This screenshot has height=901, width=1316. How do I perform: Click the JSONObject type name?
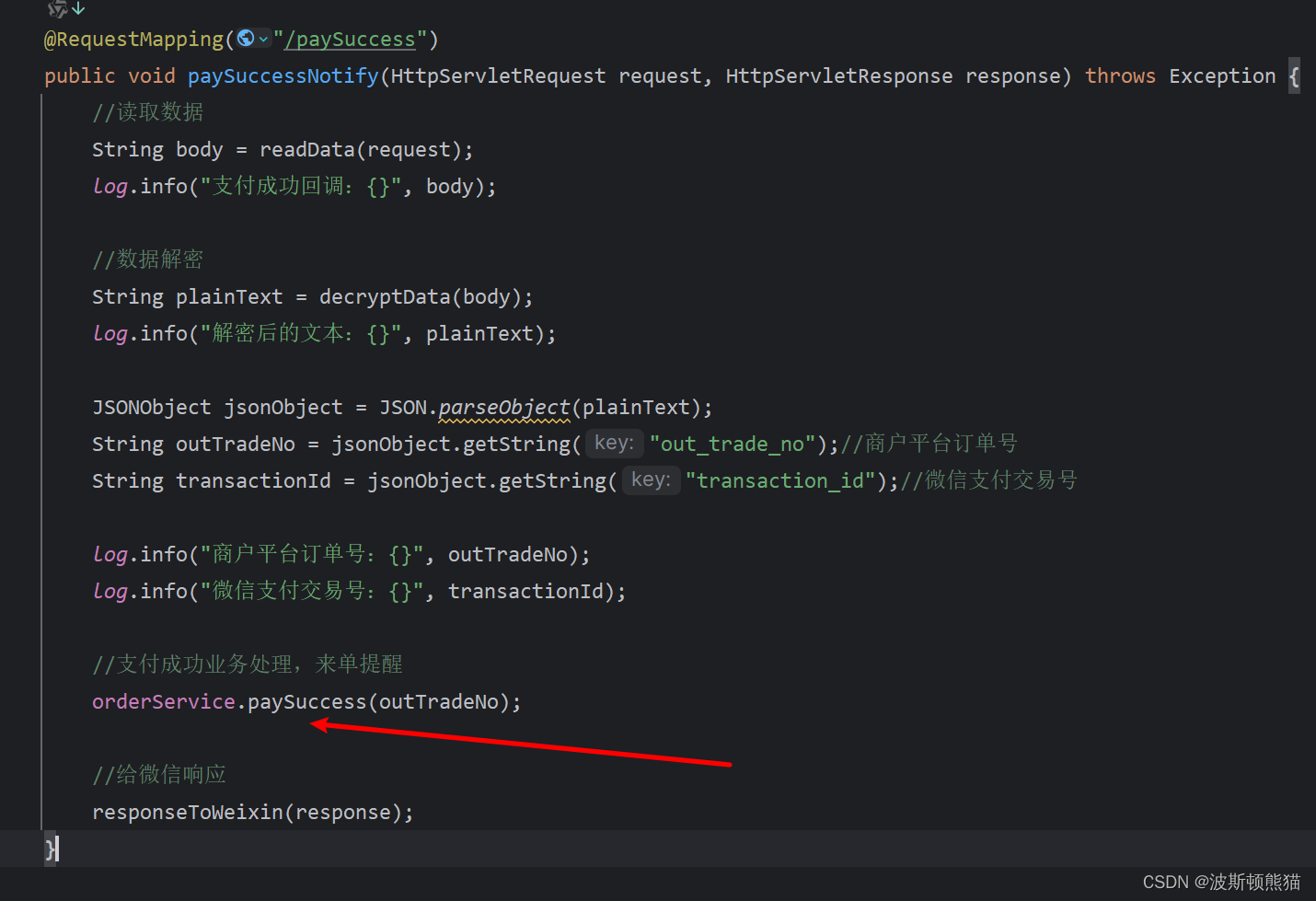coord(151,408)
